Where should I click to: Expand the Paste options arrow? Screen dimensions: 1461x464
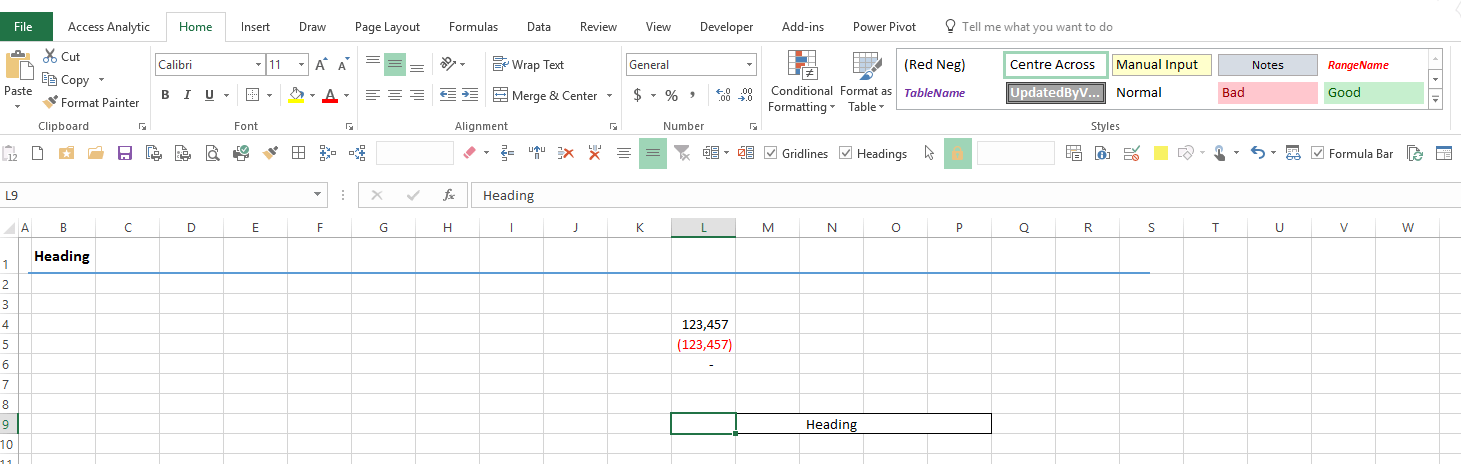pos(18,106)
